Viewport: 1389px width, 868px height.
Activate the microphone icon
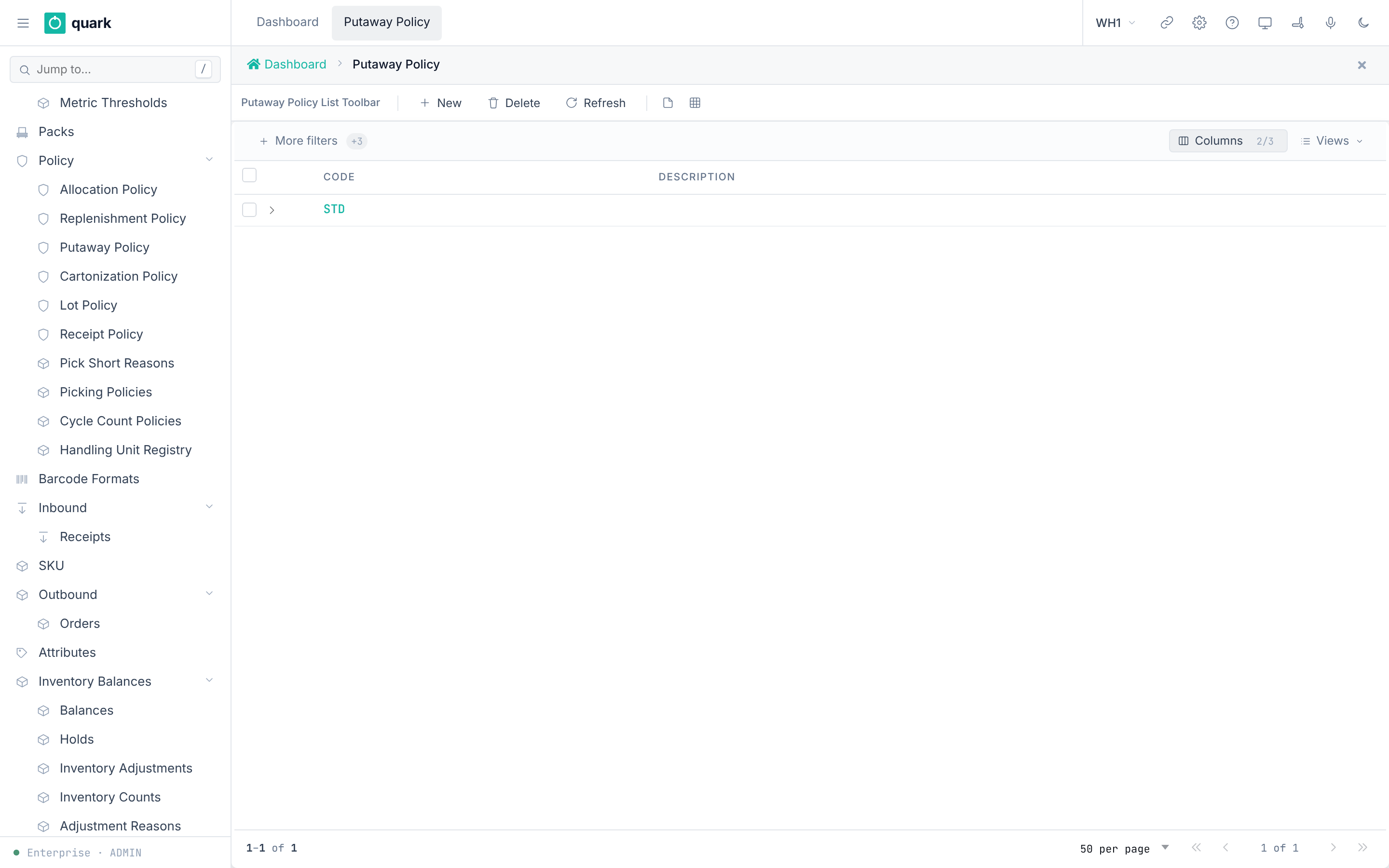[x=1330, y=23]
